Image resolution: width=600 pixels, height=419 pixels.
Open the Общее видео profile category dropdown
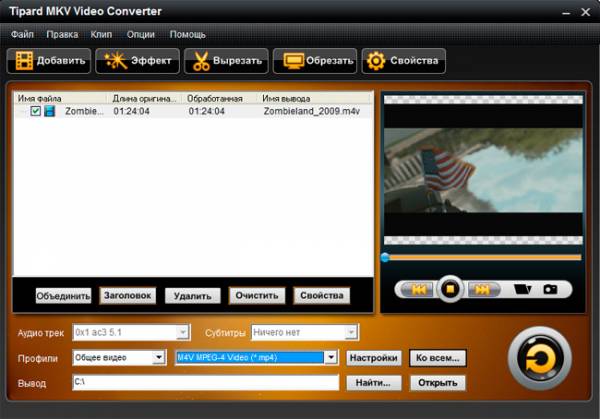(x=158, y=358)
